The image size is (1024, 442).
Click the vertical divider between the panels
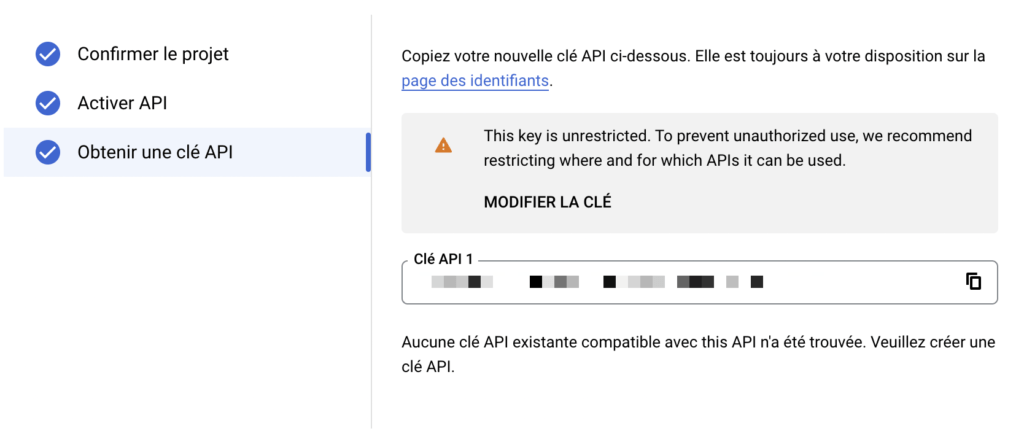372,222
